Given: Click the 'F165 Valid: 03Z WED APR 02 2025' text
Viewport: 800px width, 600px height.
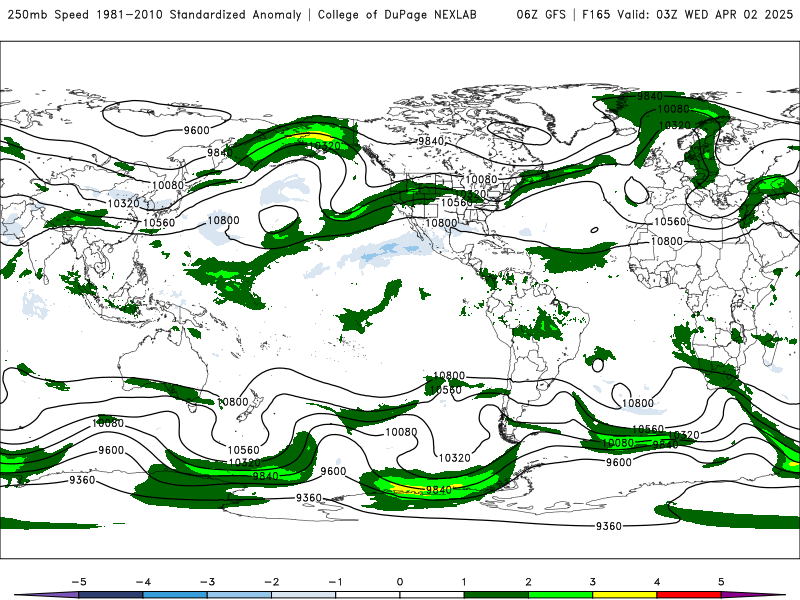Looking at the screenshot, I should click(687, 15).
